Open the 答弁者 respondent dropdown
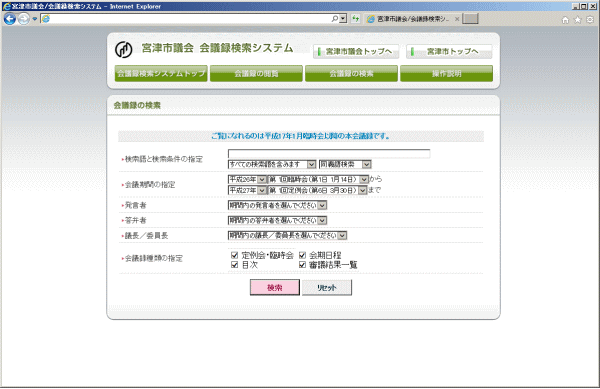Image resolution: width=600 pixels, height=389 pixels. coord(277,221)
